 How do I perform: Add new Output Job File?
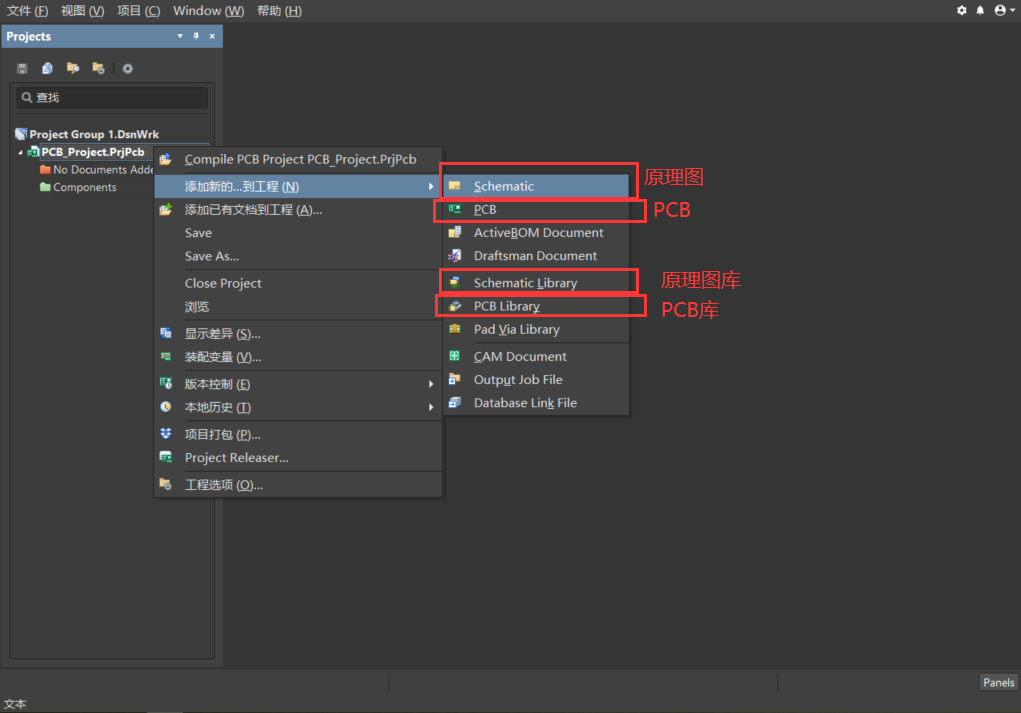pos(536,380)
